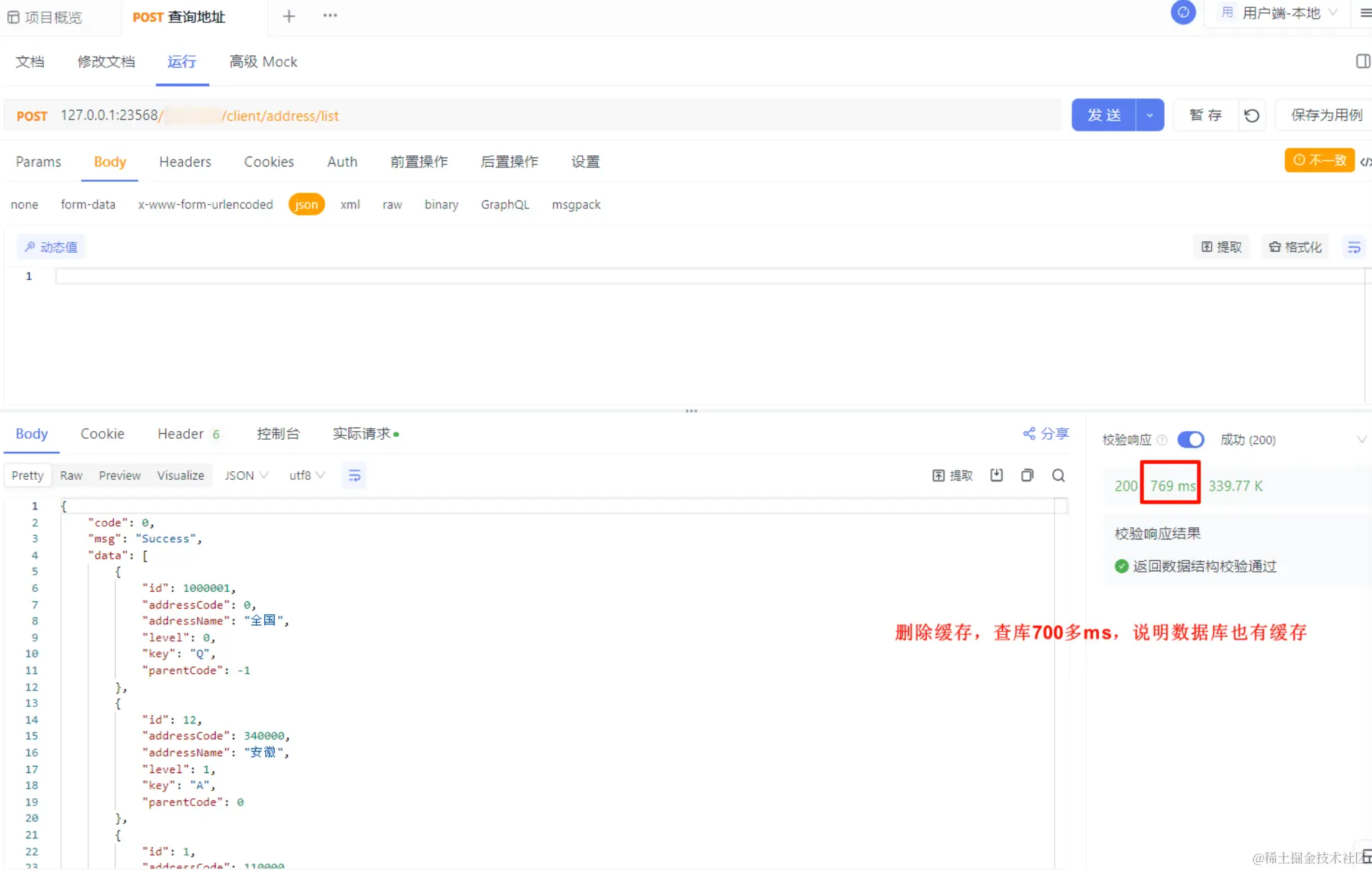The width and height of the screenshot is (1372, 870).
Task: Open the utf8 encoding dropdown
Action: pos(307,476)
